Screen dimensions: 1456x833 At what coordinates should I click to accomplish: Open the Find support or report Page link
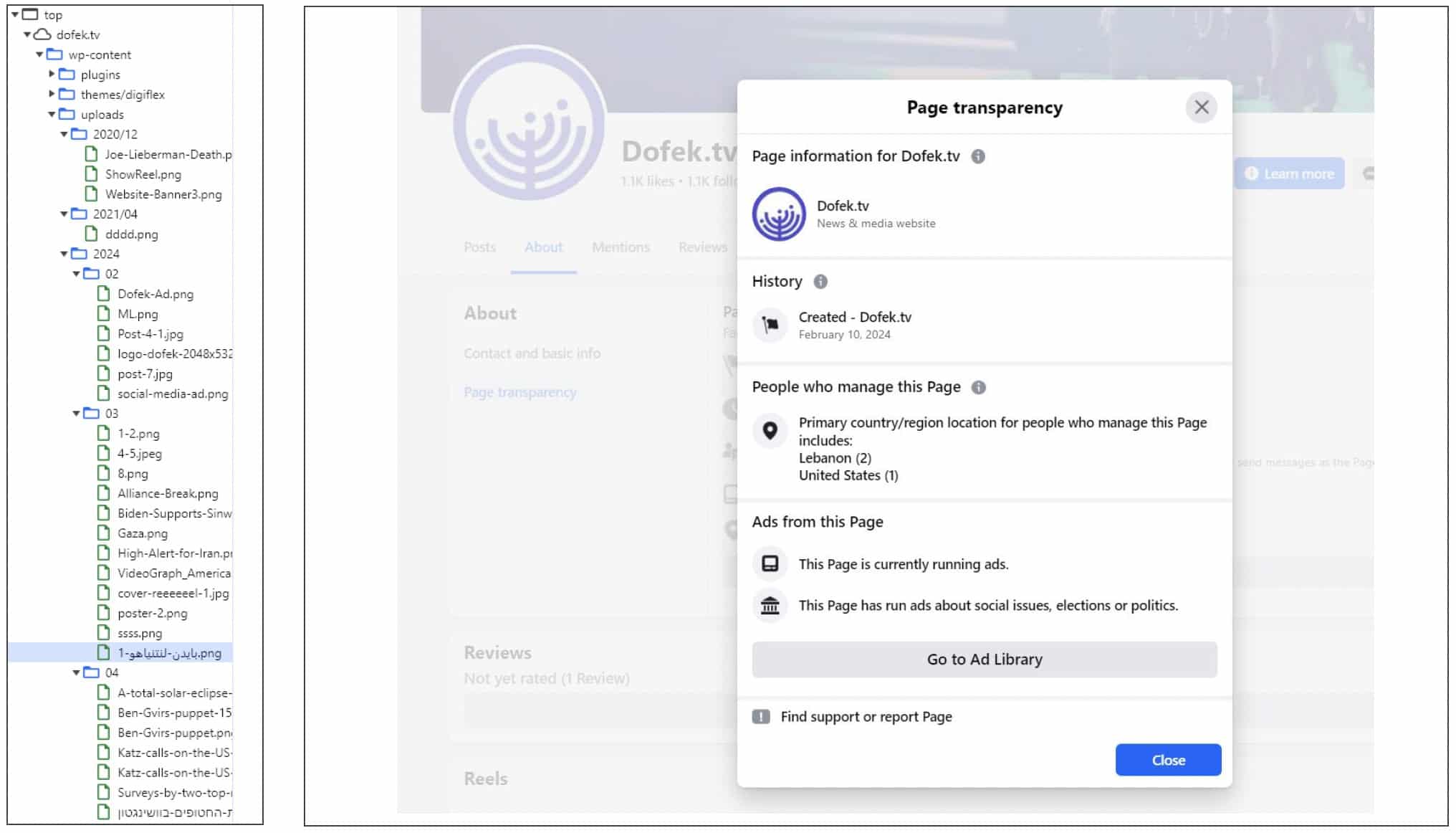(x=866, y=717)
